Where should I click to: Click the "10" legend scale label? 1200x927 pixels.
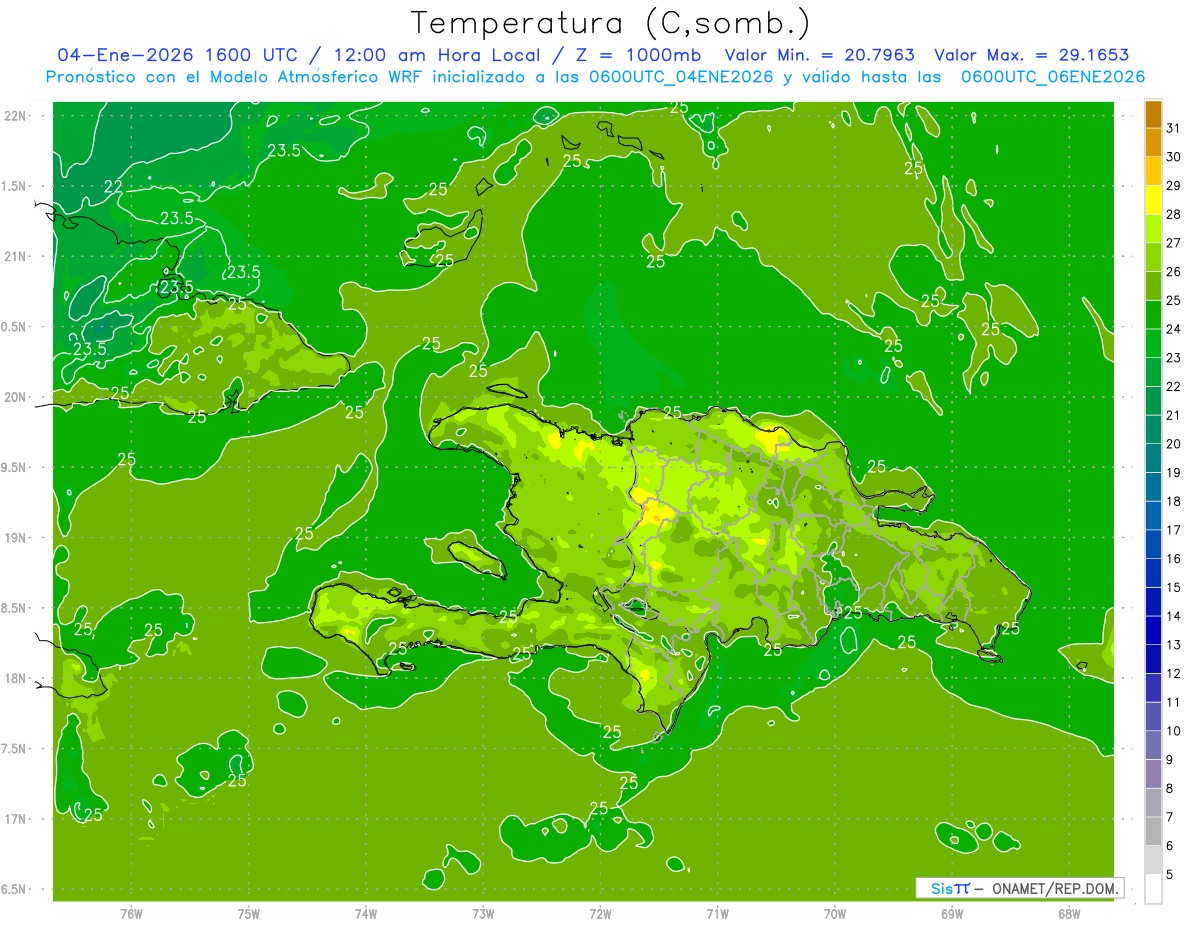click(x=1174, y=731)
